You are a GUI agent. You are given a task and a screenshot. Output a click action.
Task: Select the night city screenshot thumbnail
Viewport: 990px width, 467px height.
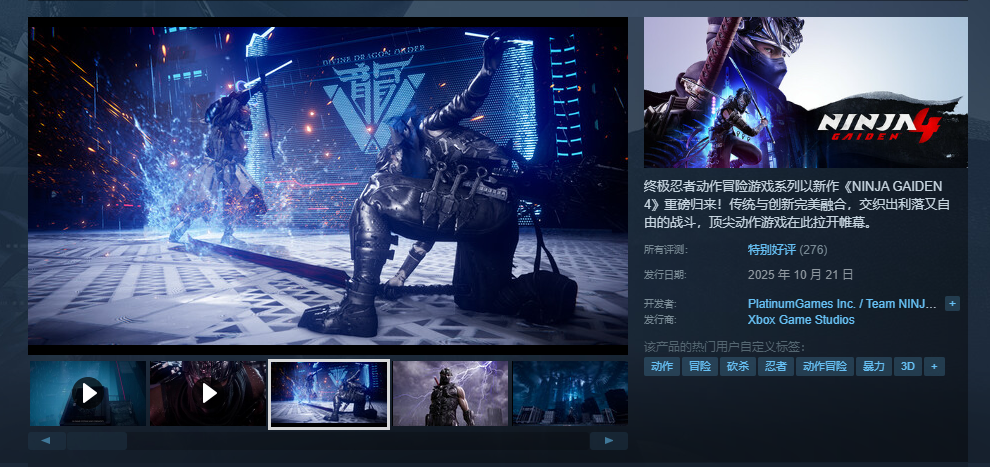570,394
